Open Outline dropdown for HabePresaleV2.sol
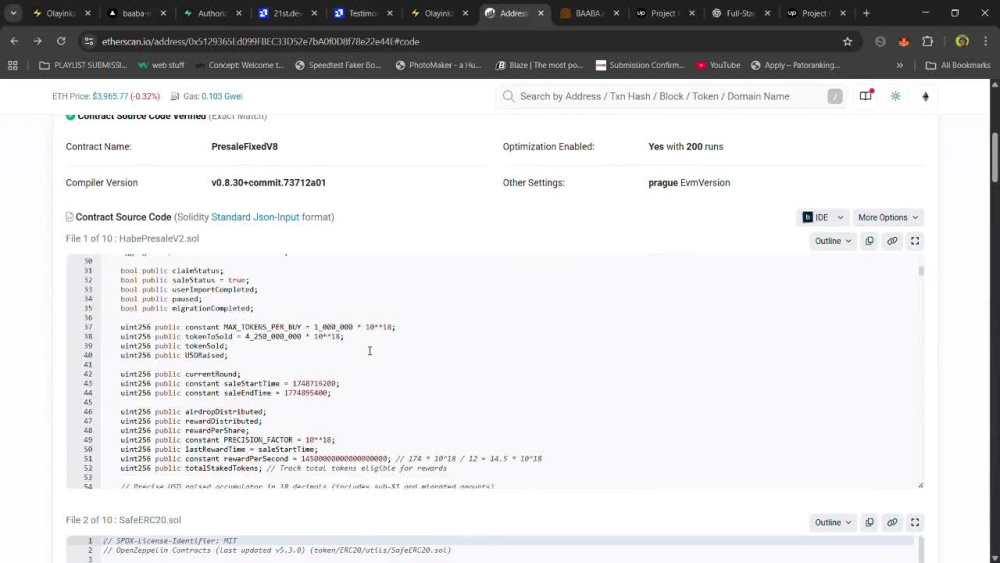 click(832, 241)
